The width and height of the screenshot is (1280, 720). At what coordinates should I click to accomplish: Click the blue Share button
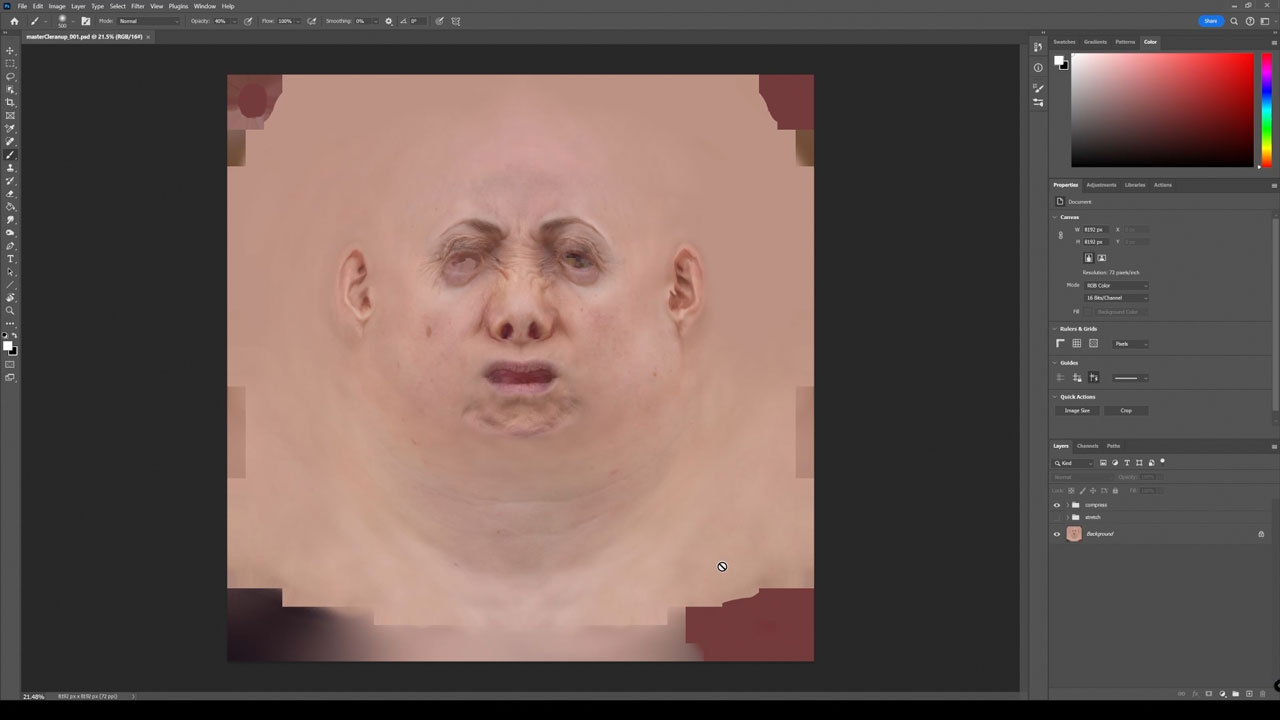(x=1210, y=21)
